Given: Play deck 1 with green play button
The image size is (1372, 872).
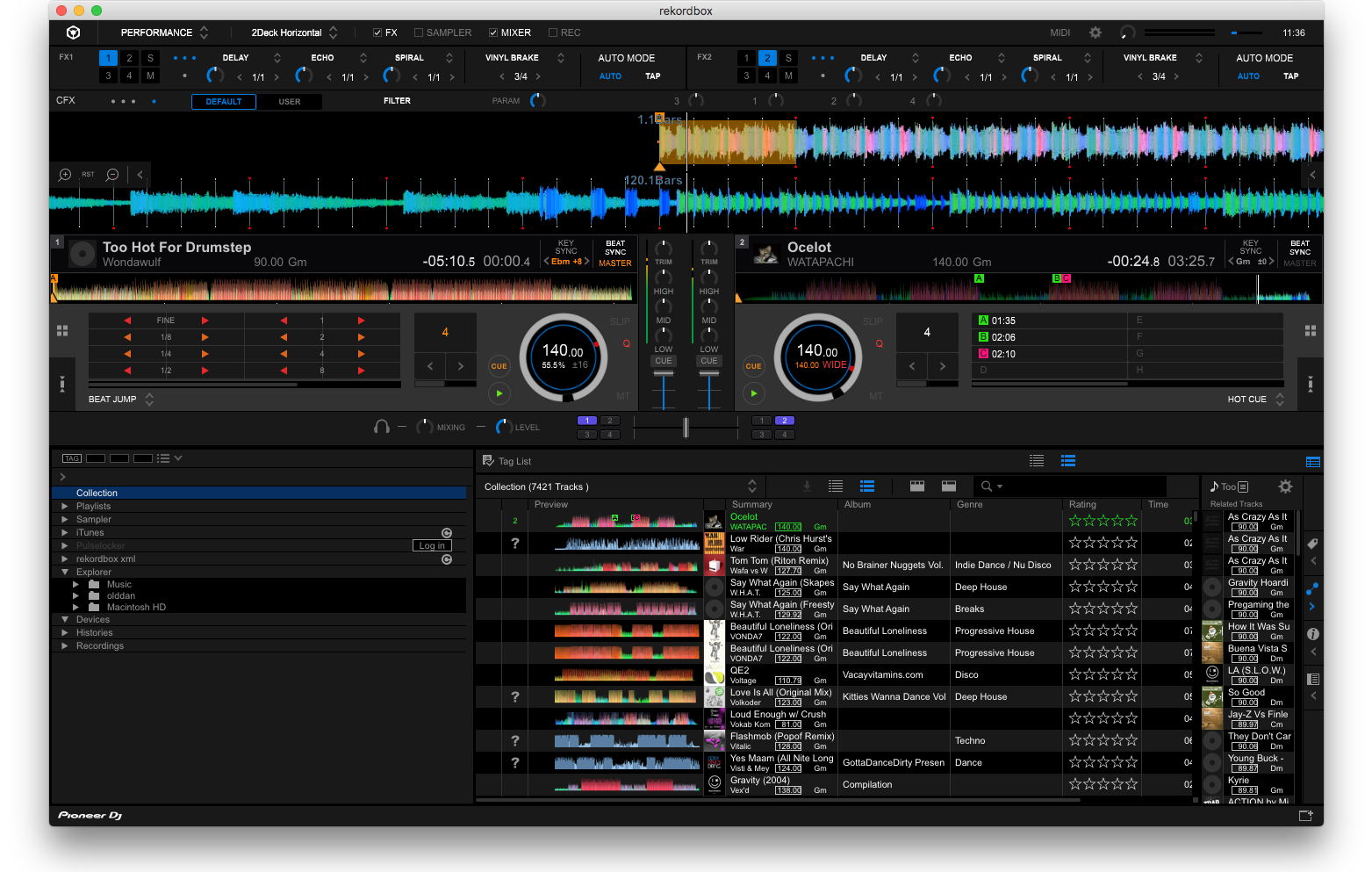Looking at the screenshot, I should coord(499,393).
